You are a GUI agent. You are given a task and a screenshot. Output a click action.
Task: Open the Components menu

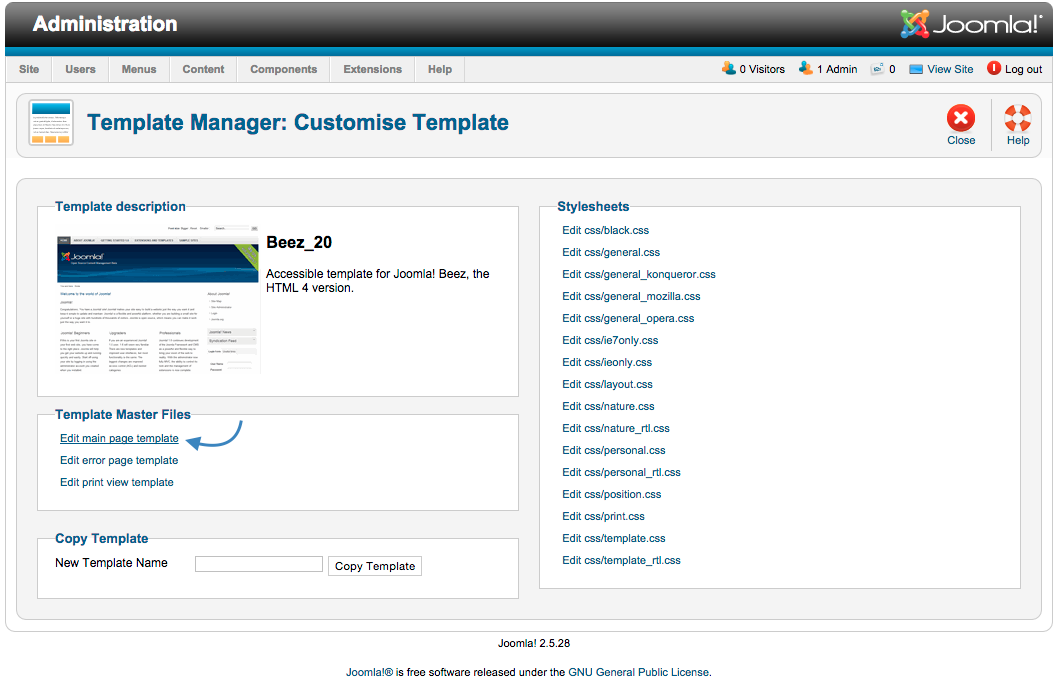click(284, 69)
